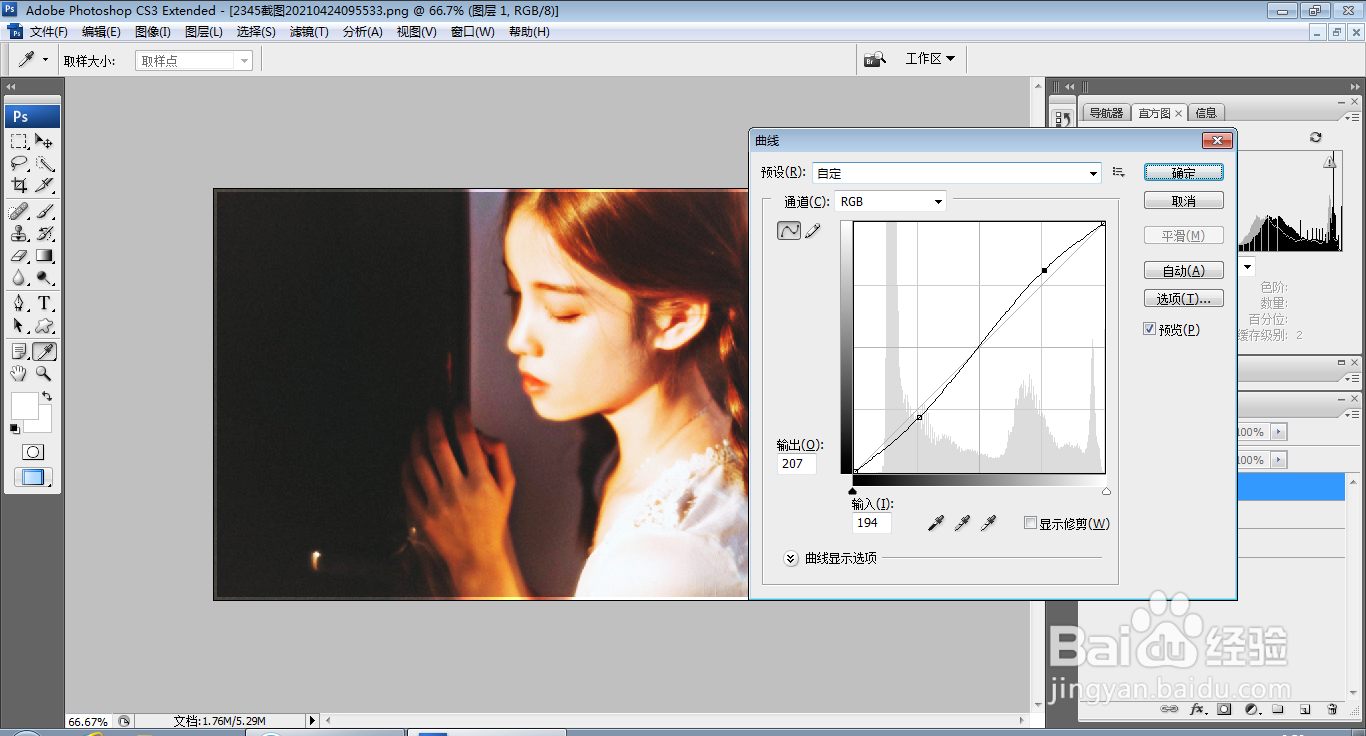Select the Healing Brush tool
Viewport: 1366px width, 736px height.
19,211
